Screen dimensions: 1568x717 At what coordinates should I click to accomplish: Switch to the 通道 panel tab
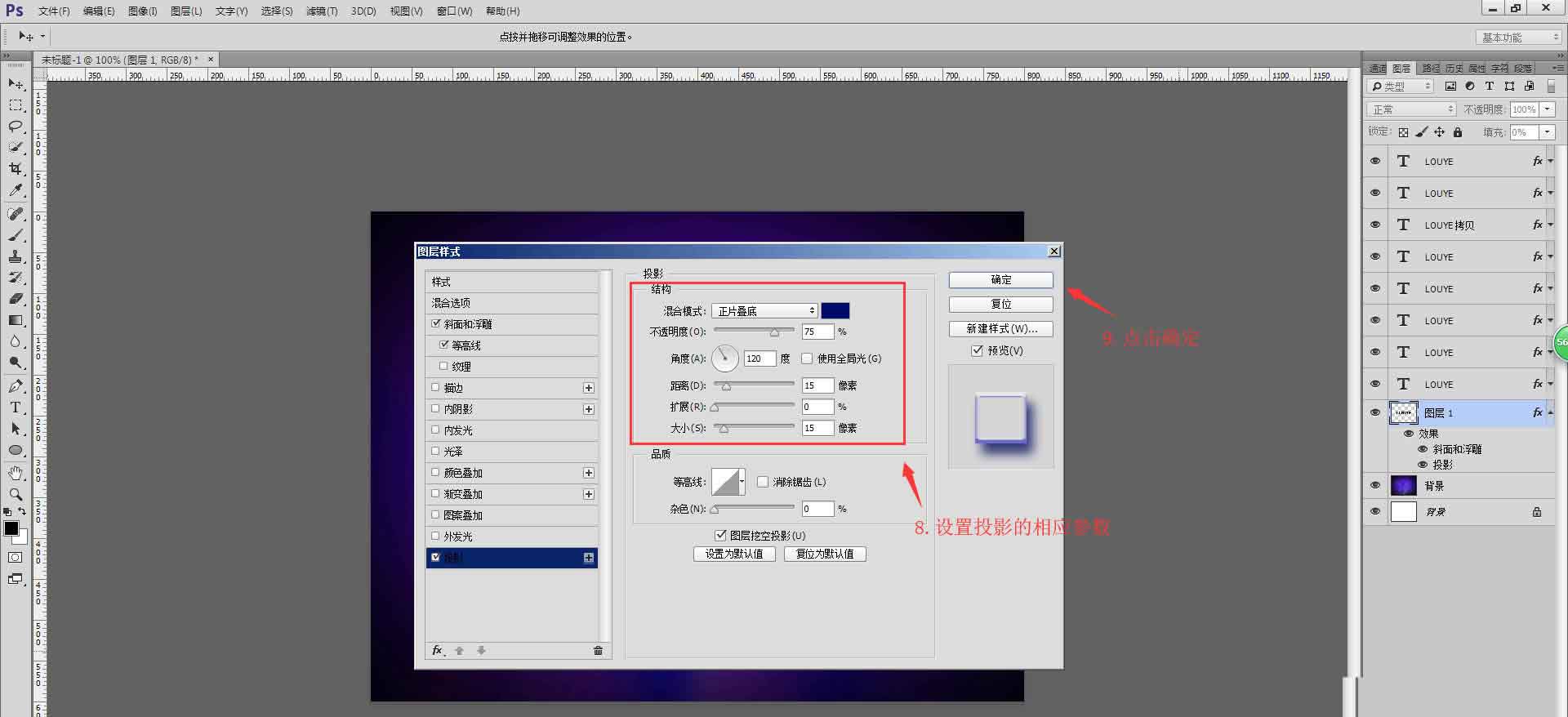coord(1378,68)
